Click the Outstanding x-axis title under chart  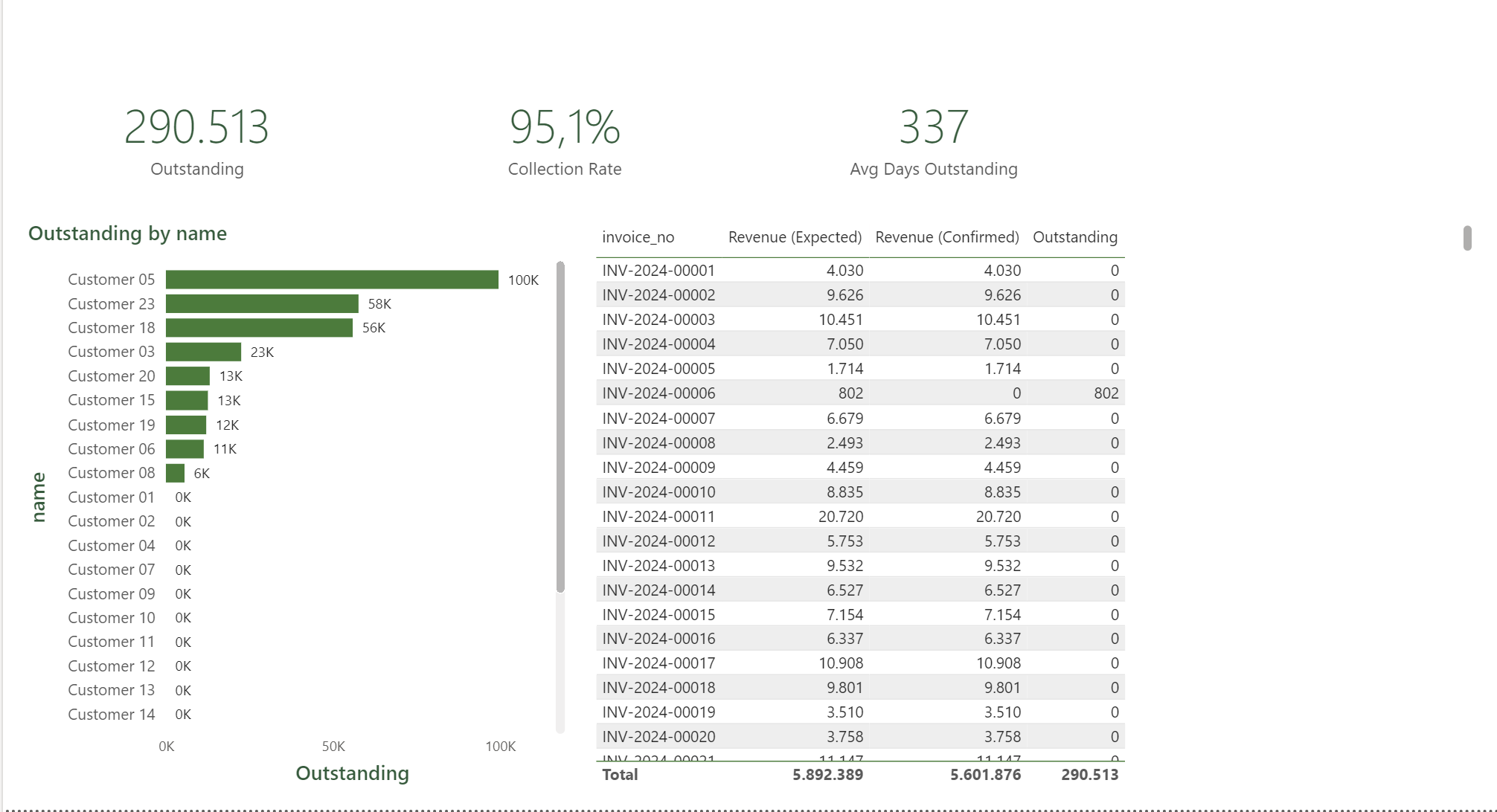click(352, 773)
